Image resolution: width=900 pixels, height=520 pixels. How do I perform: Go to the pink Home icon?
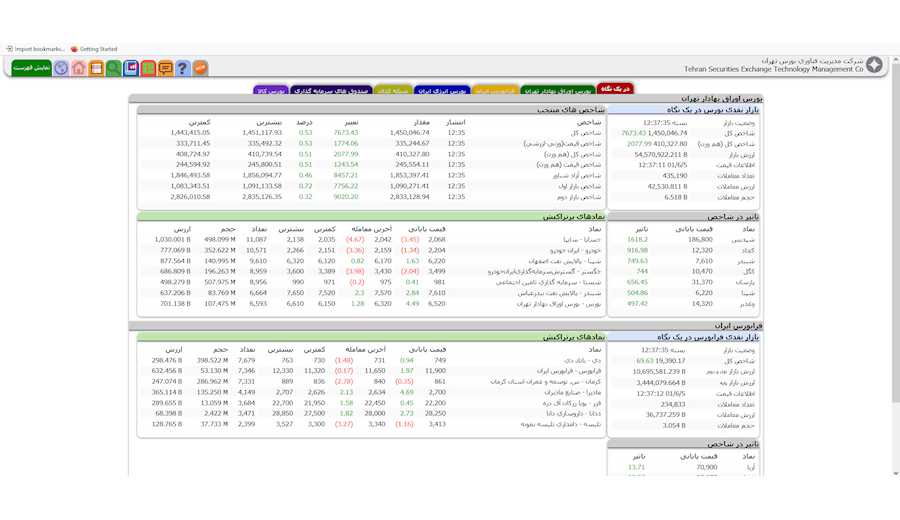pyautogui.click(x=79, y=68)
